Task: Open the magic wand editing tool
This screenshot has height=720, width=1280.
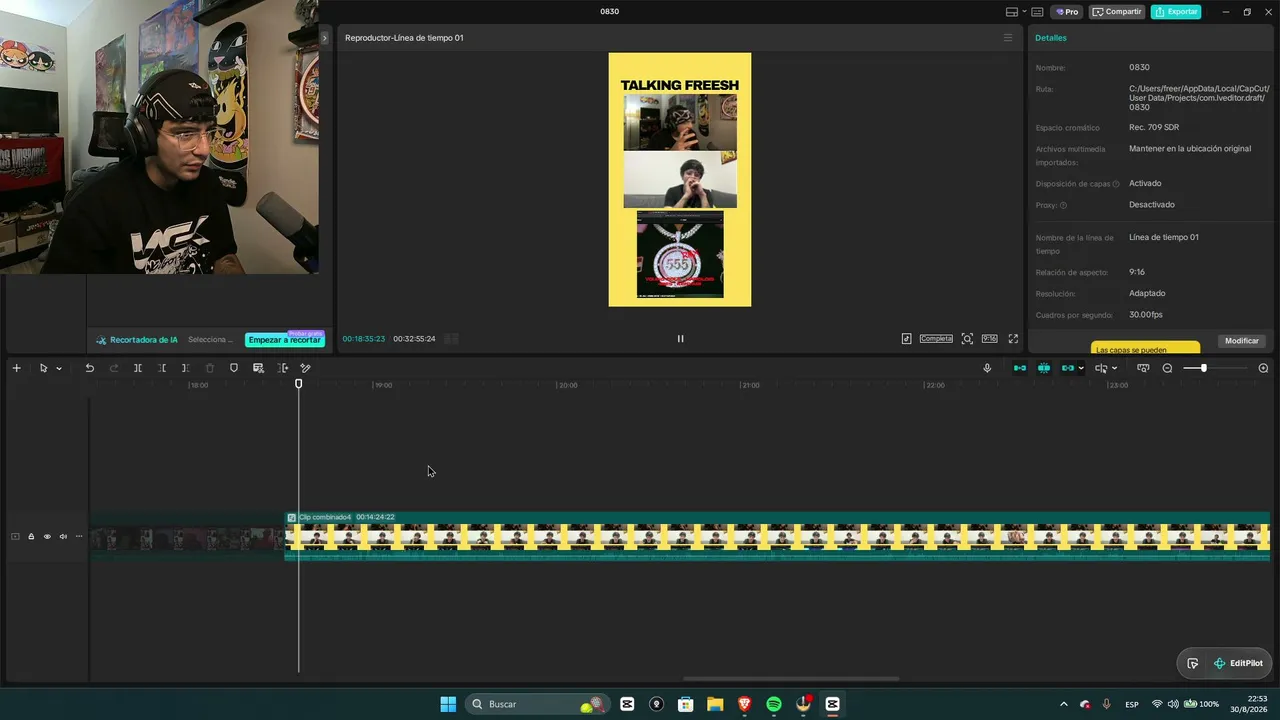Action: [x=306, y=368]
